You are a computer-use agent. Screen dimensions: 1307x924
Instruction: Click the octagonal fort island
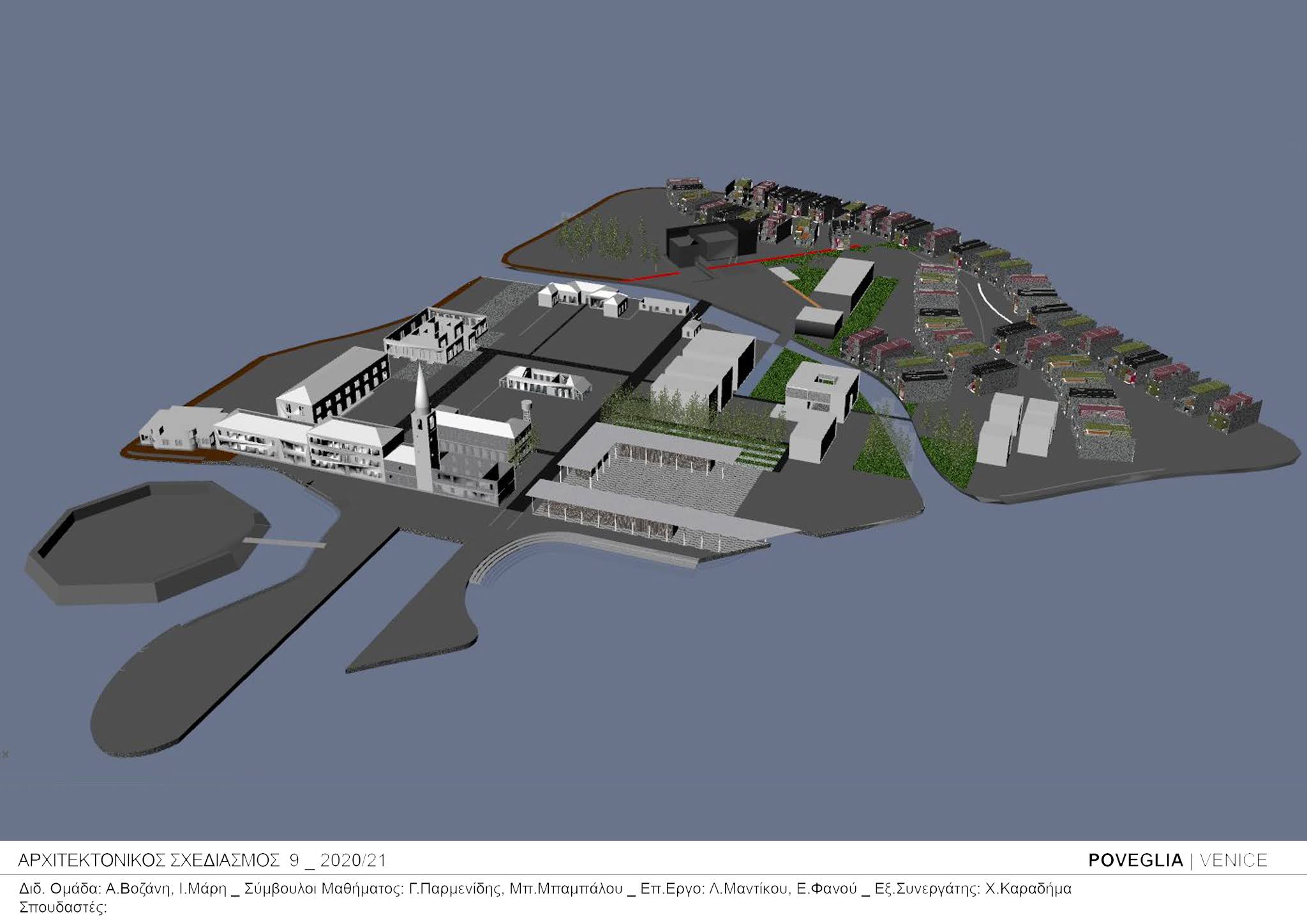(x=148, y=544)
